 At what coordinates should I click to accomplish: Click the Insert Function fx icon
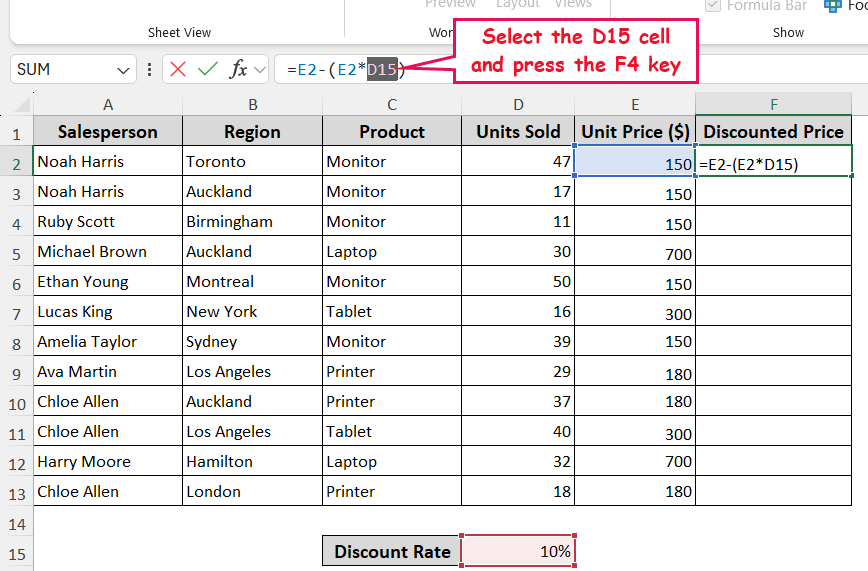238,69
